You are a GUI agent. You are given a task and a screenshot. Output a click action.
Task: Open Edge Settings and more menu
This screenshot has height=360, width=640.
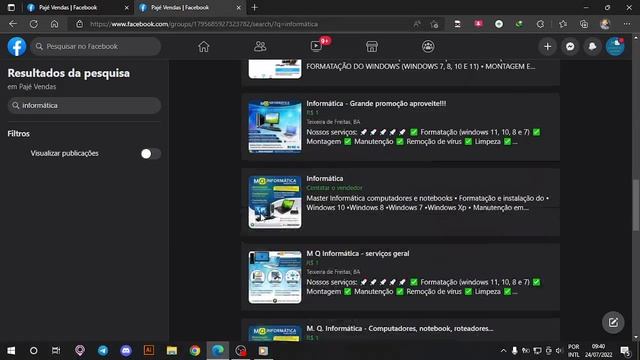627,24
